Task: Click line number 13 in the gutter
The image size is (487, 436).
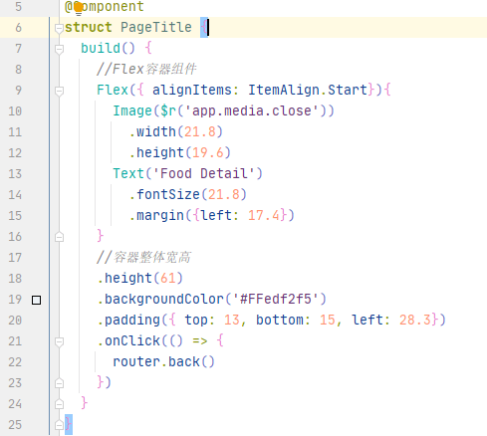Action: (x=15, y=174)
